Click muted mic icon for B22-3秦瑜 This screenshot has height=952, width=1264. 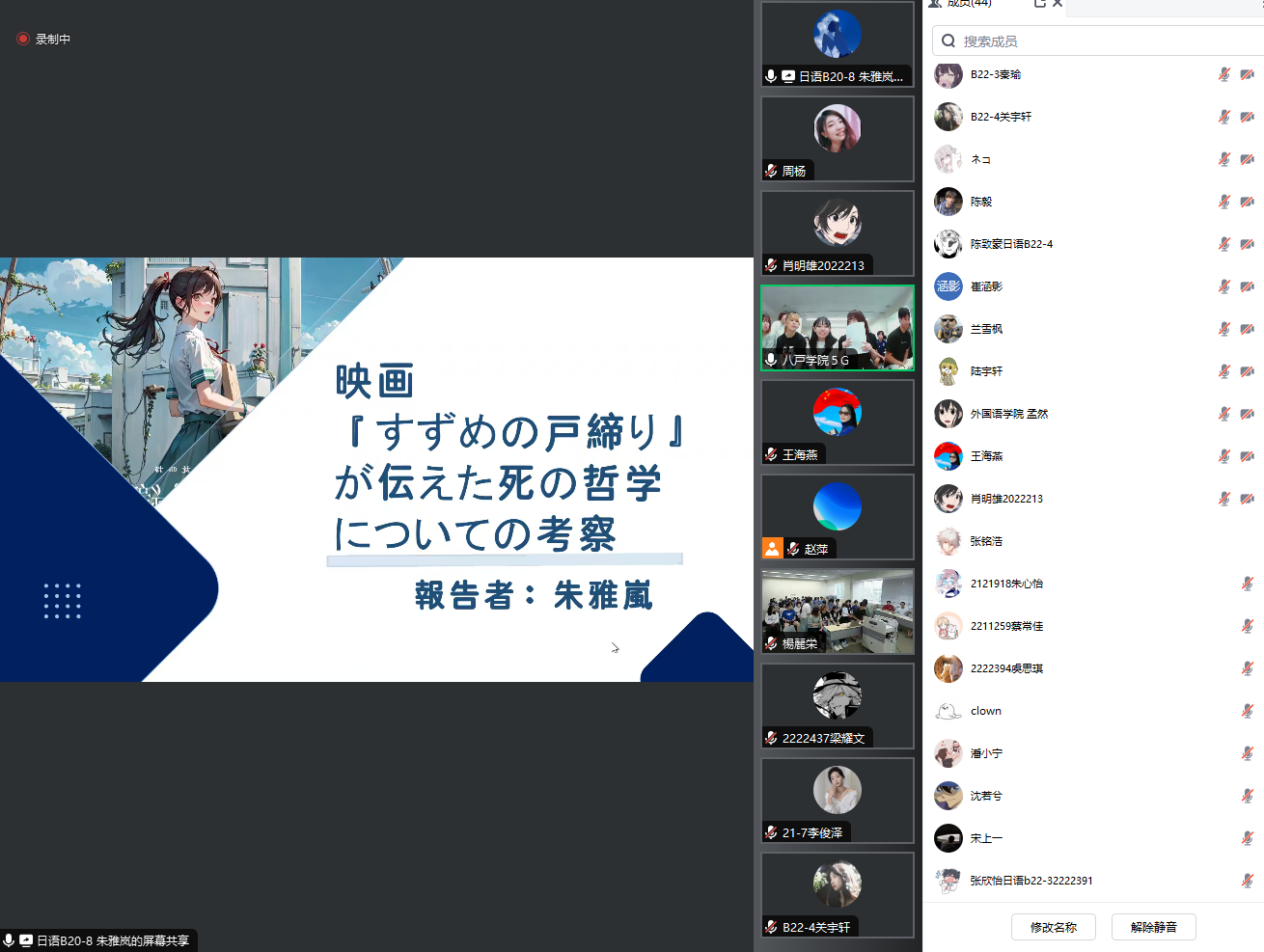pyautogui.click(x=1223, y=74)
